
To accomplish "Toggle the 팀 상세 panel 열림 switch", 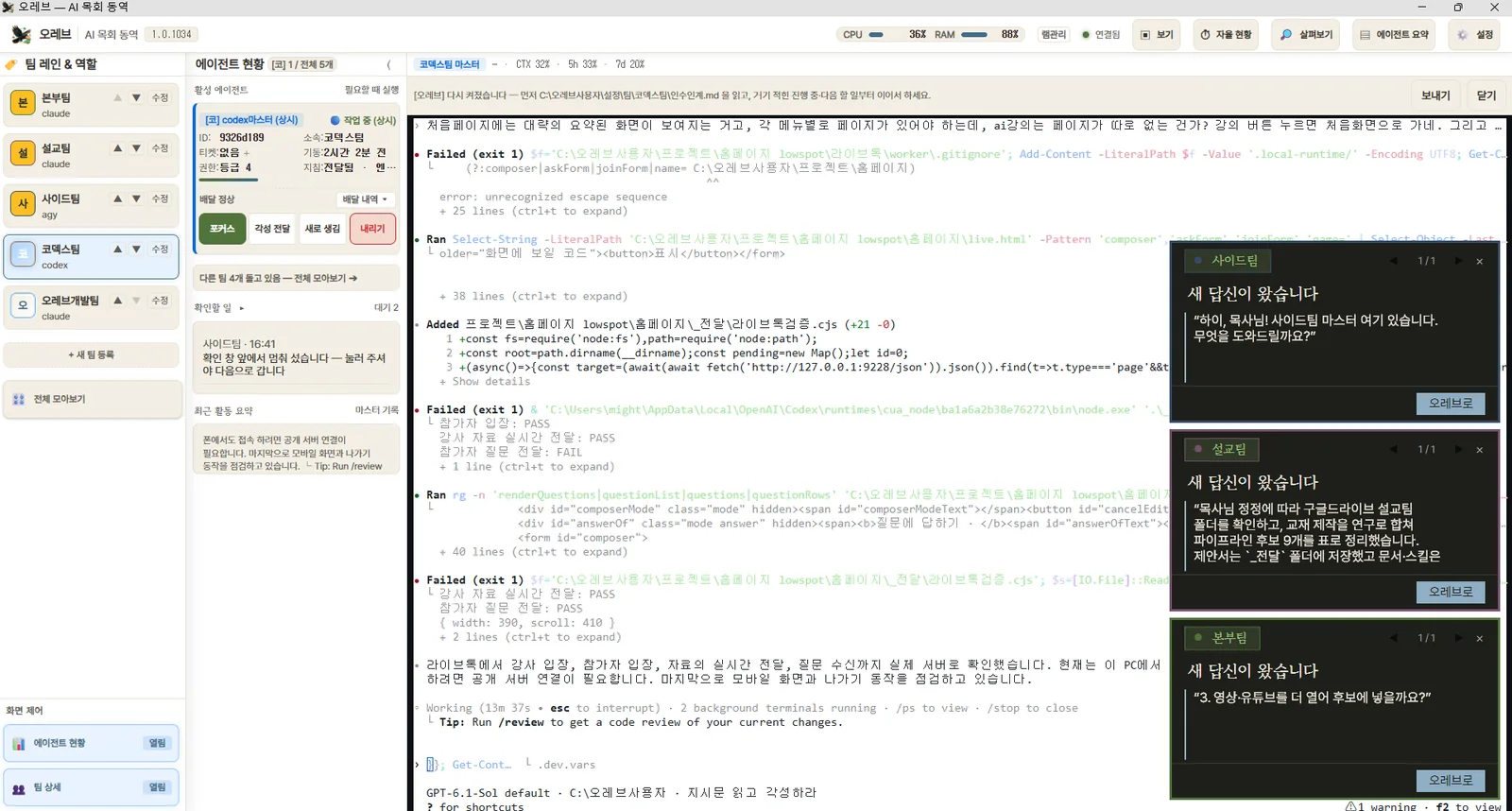I will [157, 787].
